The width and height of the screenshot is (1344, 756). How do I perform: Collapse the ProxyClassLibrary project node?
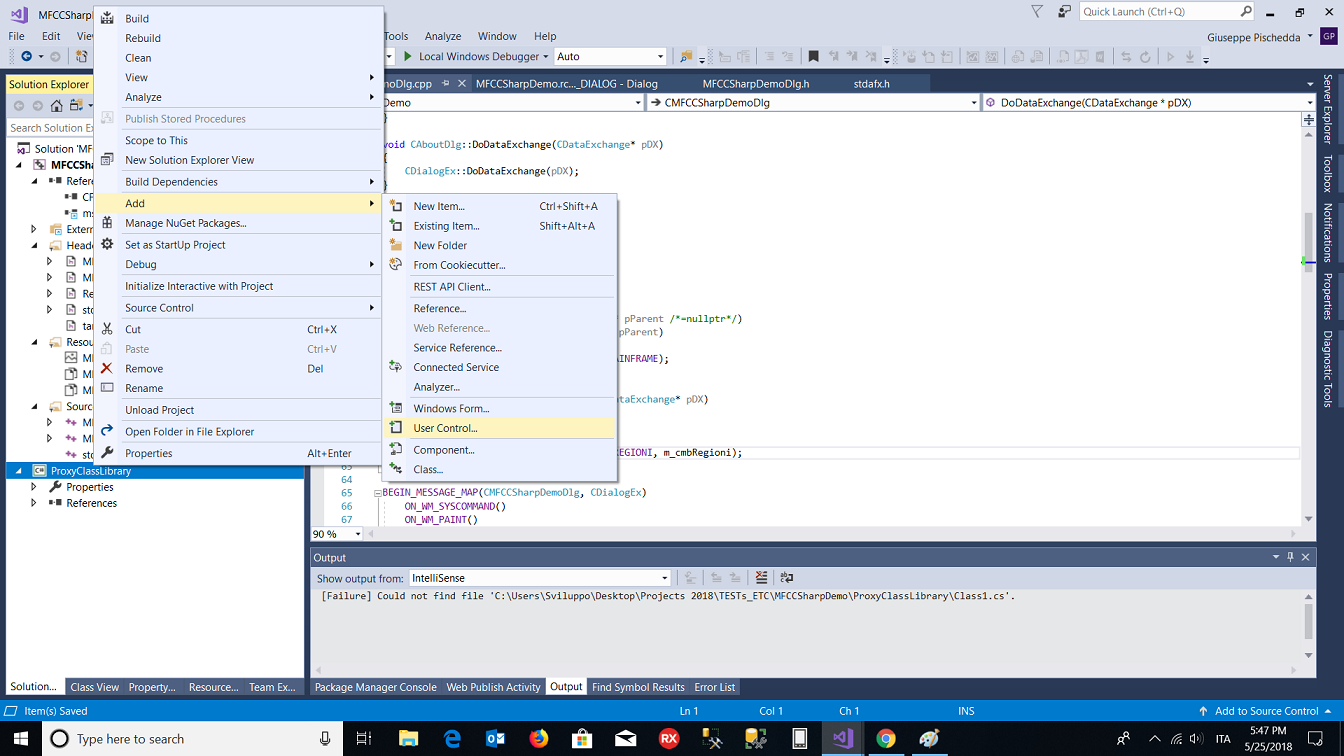[19, 471]
